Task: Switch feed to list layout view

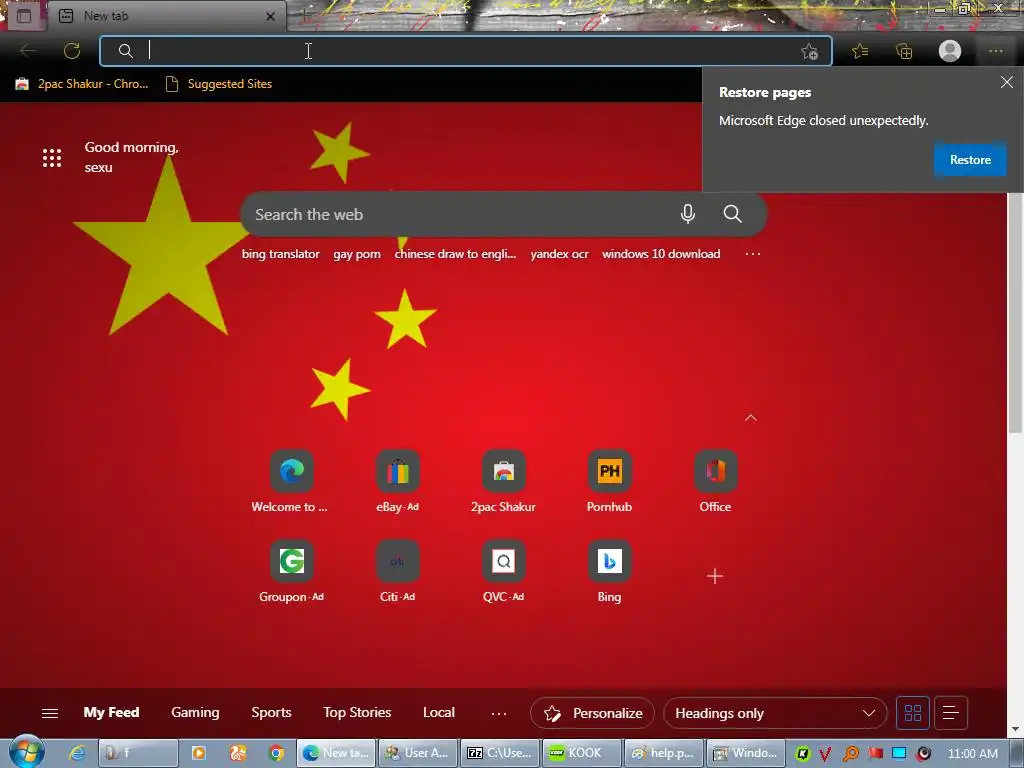Action: click(x=951, y=712)
